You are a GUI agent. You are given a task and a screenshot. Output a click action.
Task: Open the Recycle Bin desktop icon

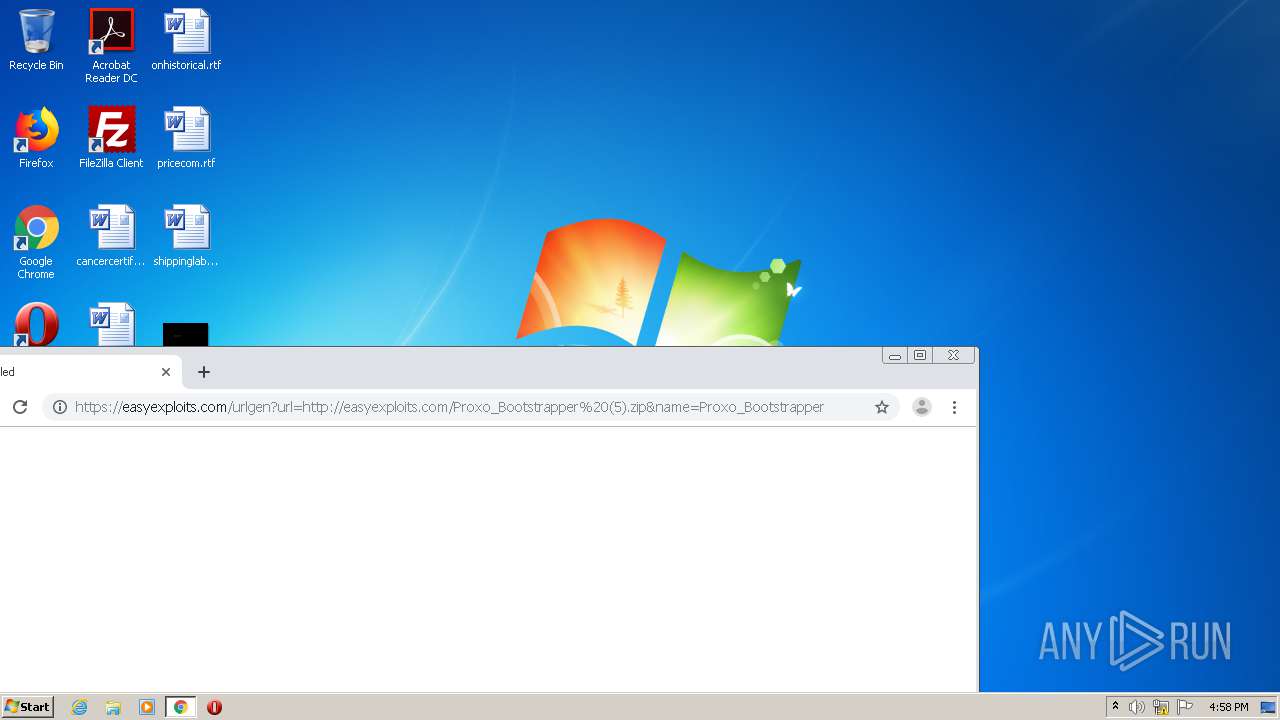pyautogui.click(x=36, y=40)
